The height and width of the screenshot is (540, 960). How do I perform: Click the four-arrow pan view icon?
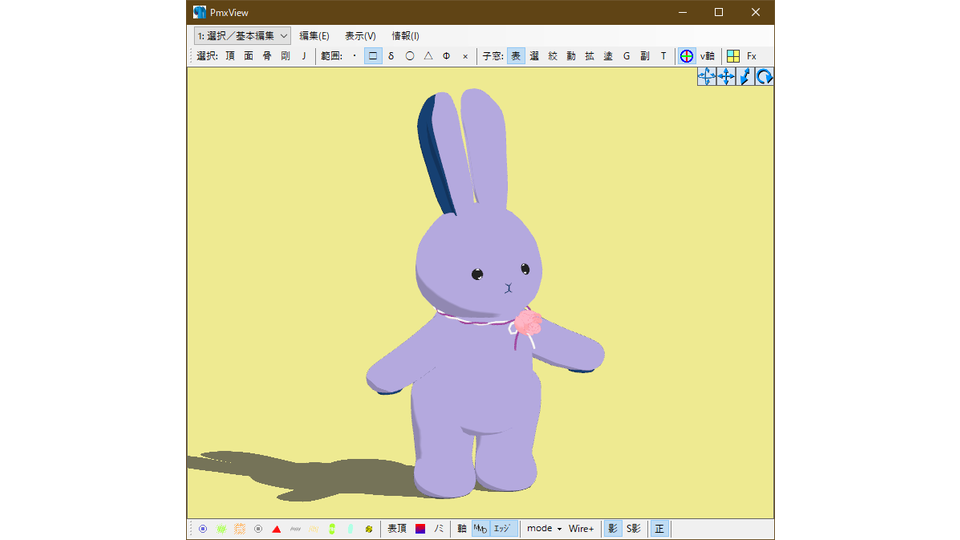pyautogui.click(x=726, y=77)
